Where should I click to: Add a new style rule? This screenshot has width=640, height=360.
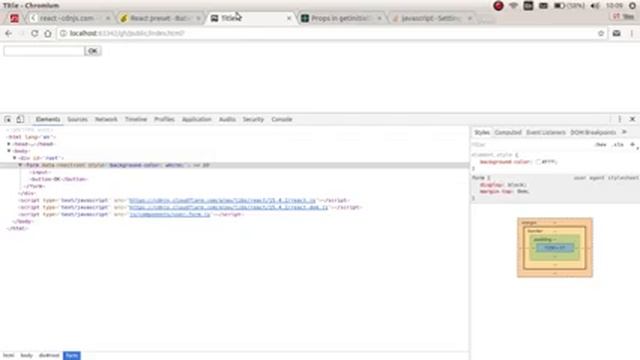pyautogui.click(x=632, y=144)
